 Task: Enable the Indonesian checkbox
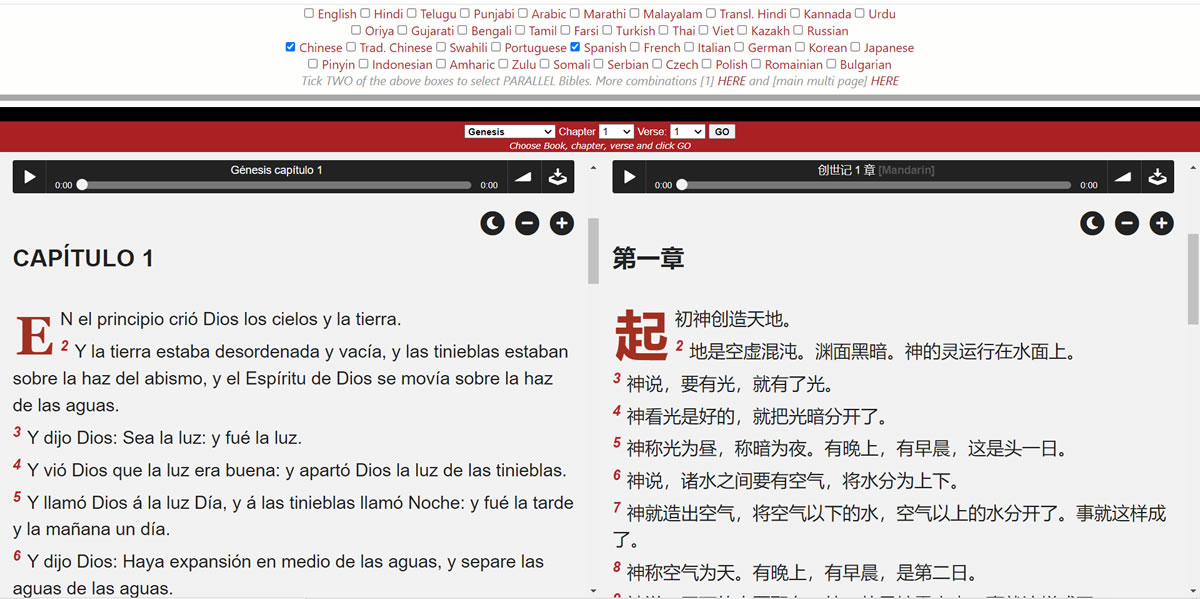[x=364, y=64]
